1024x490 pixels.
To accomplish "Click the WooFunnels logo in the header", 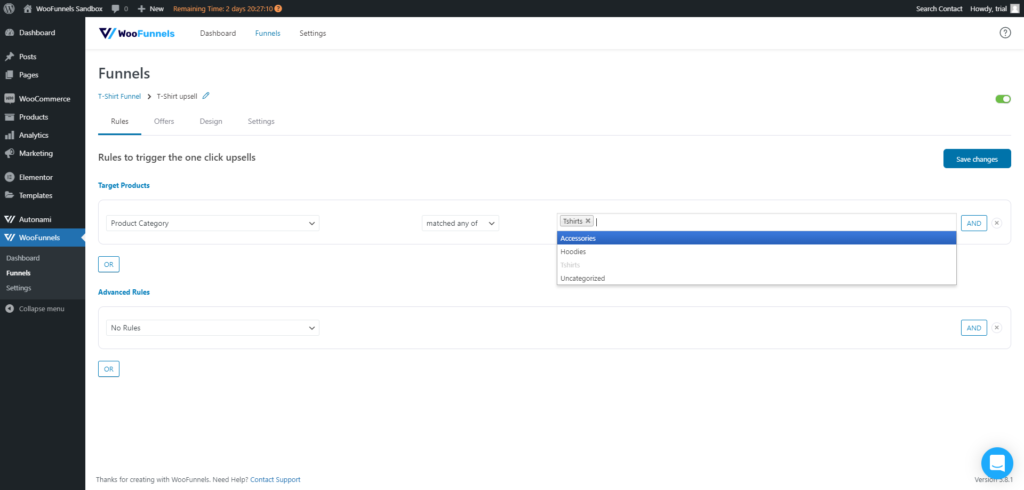I will pyautogui.click(x=136, y=33).
